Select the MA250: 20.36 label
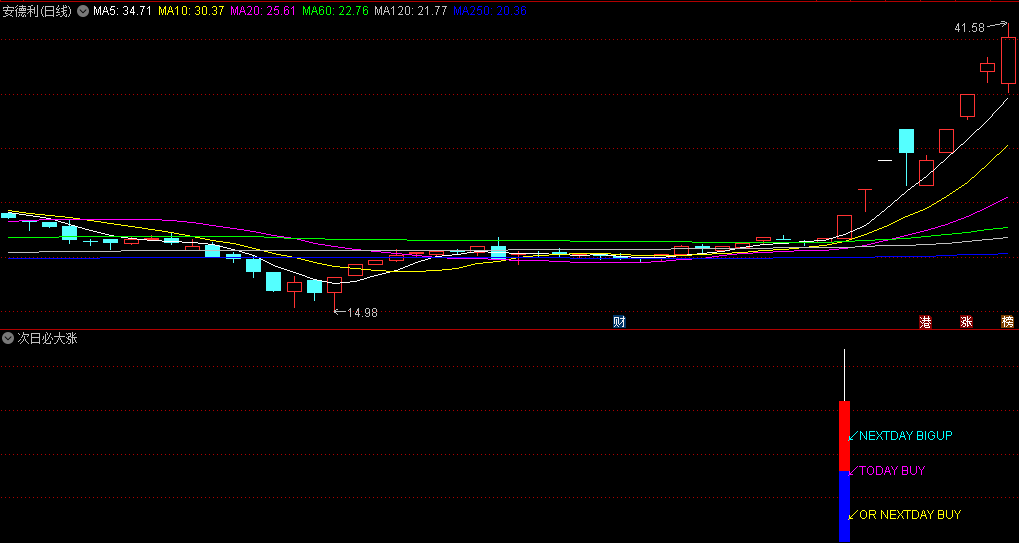Viewport: 1019px width, 543px height. [x=490, y=11]
